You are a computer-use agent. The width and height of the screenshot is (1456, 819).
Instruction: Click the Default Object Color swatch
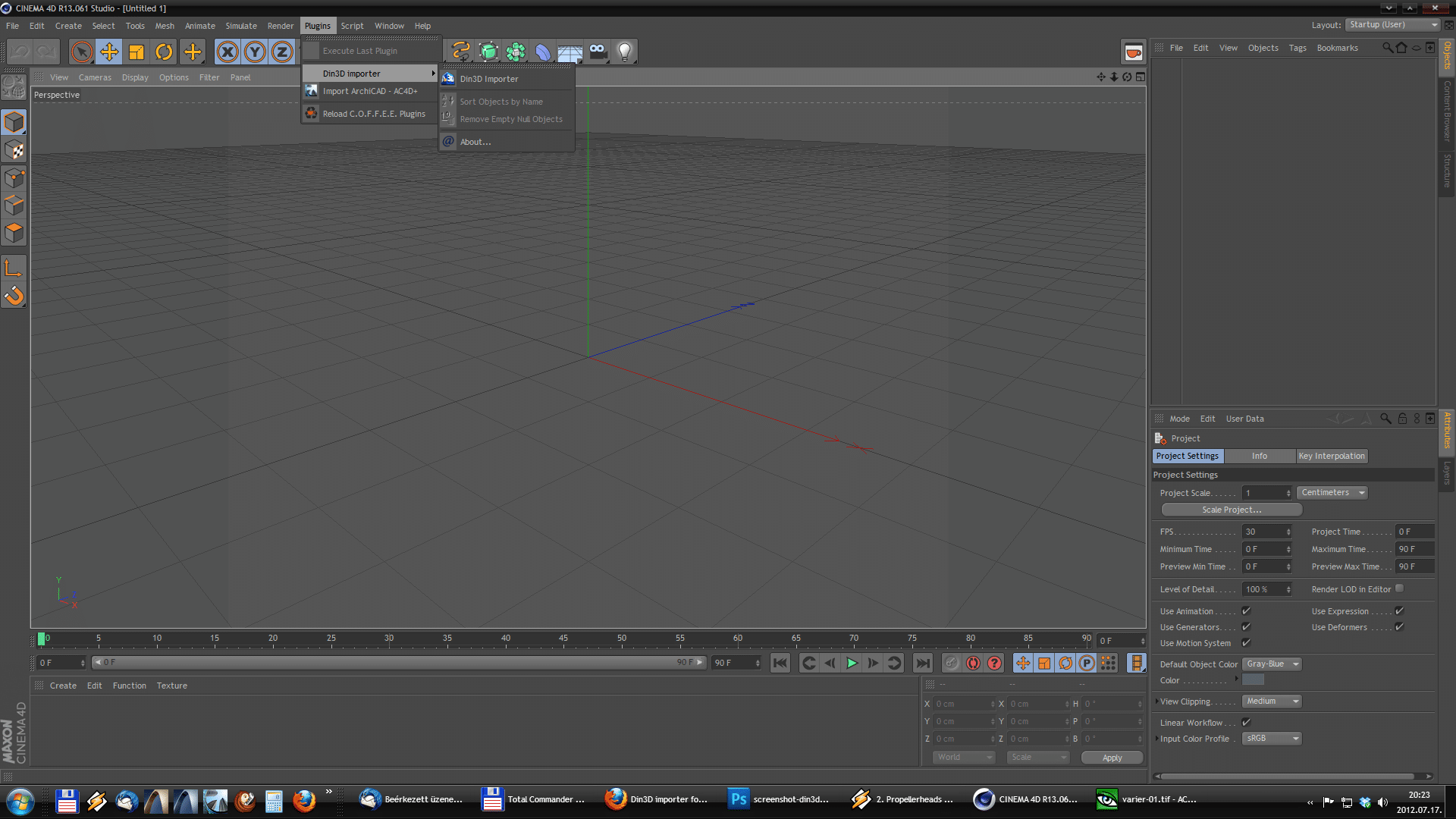tap(1255, 680)
